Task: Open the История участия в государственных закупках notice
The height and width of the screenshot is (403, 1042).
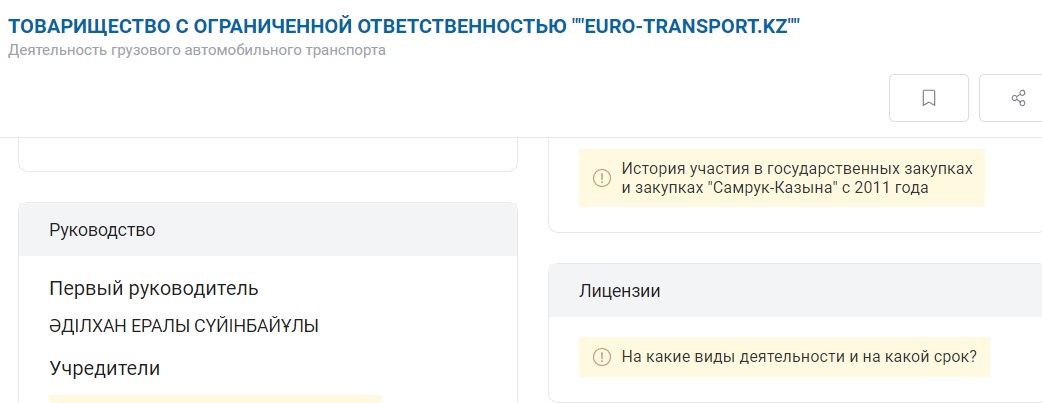Action: 782,178
